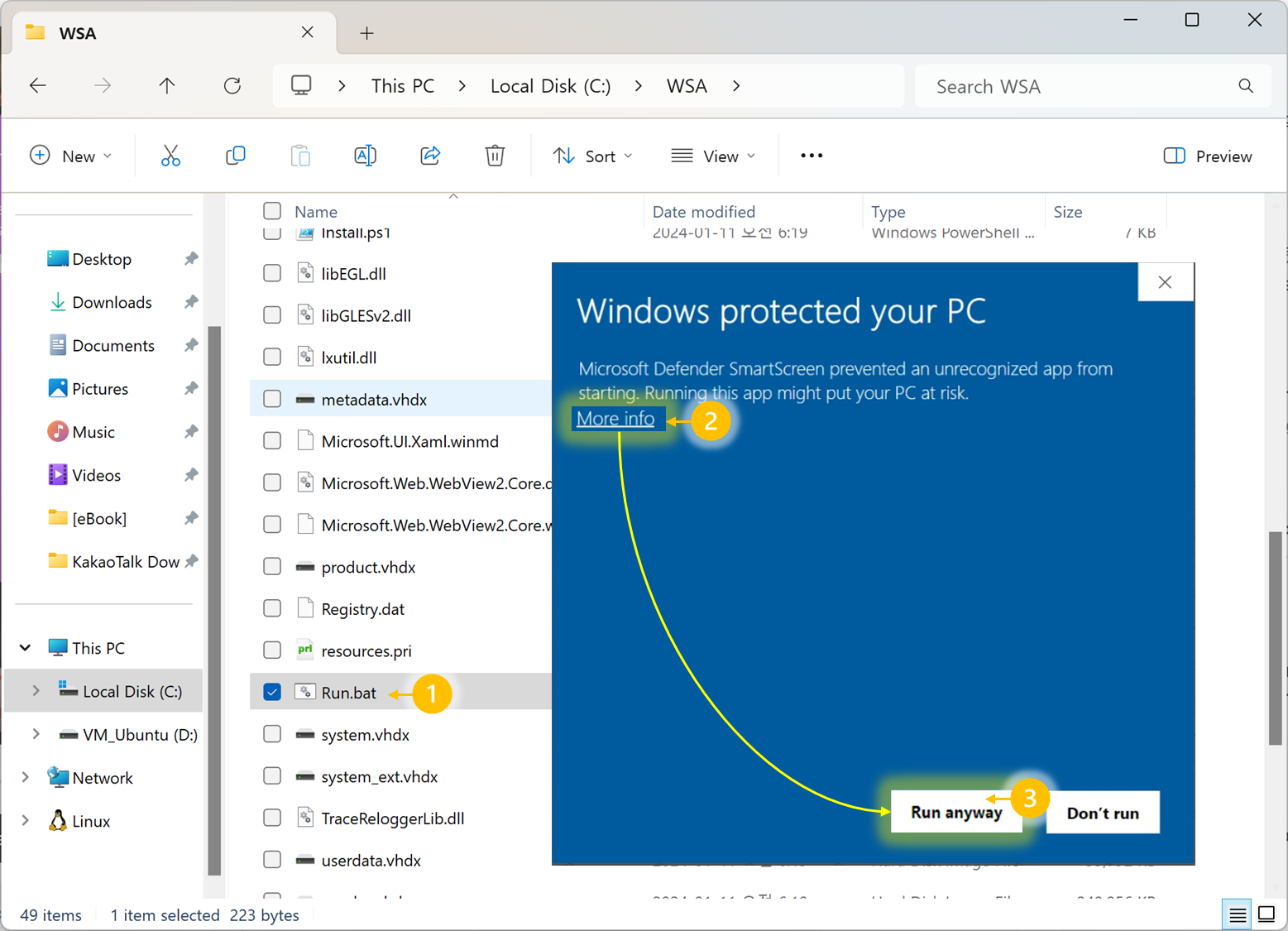Image resolution: width=1288 pixels, height=931 pixels.
Task: Click the navigation pane scrollbar
Action: pyautogui.click(x=214, y=600)
